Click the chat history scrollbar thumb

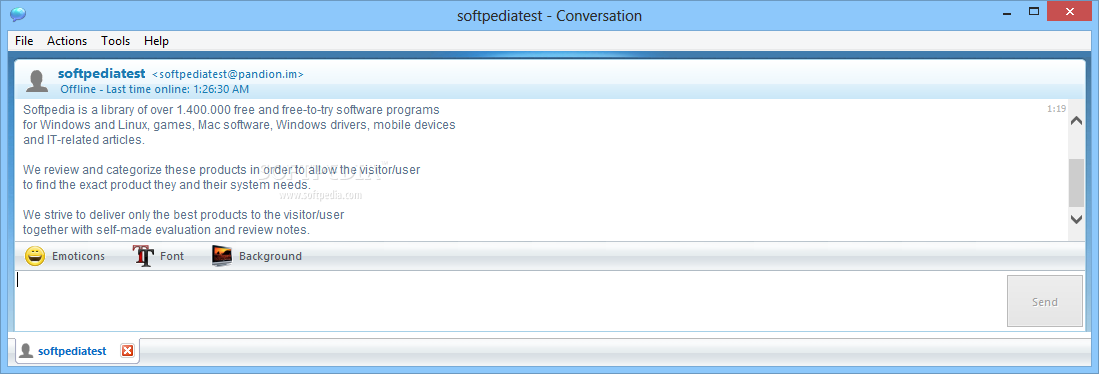(1077, 183)
